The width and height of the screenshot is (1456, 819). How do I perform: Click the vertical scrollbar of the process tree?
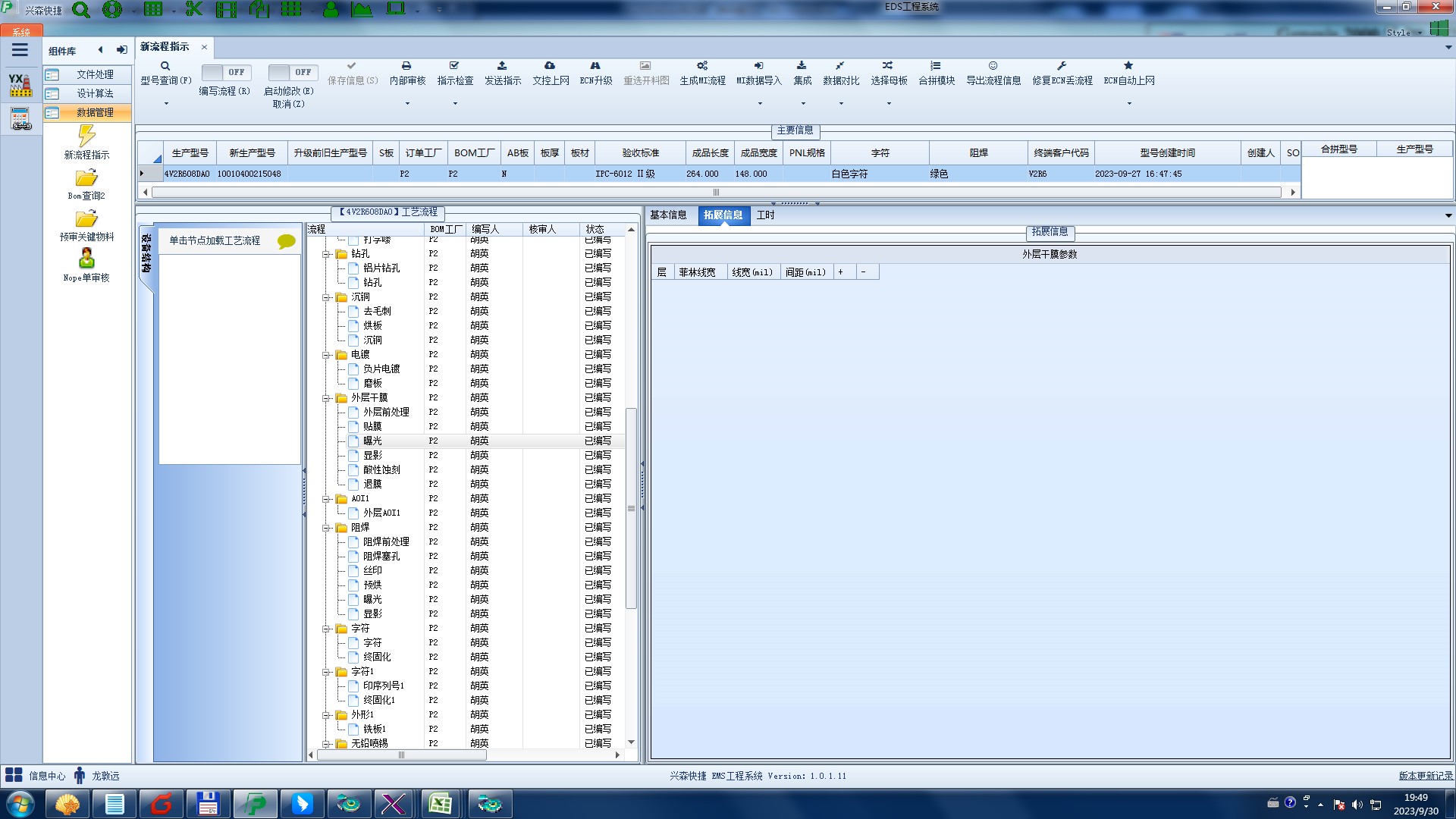pos(631,508)
